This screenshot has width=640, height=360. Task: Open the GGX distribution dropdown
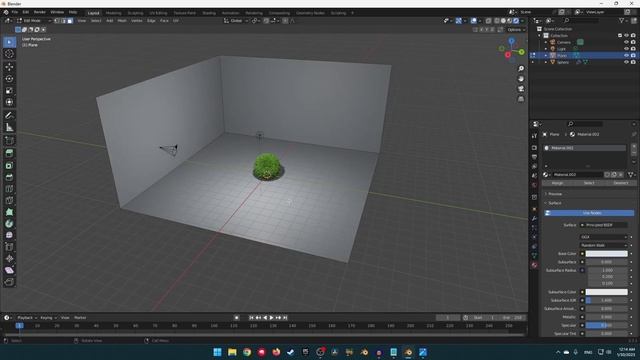[603, 237]
